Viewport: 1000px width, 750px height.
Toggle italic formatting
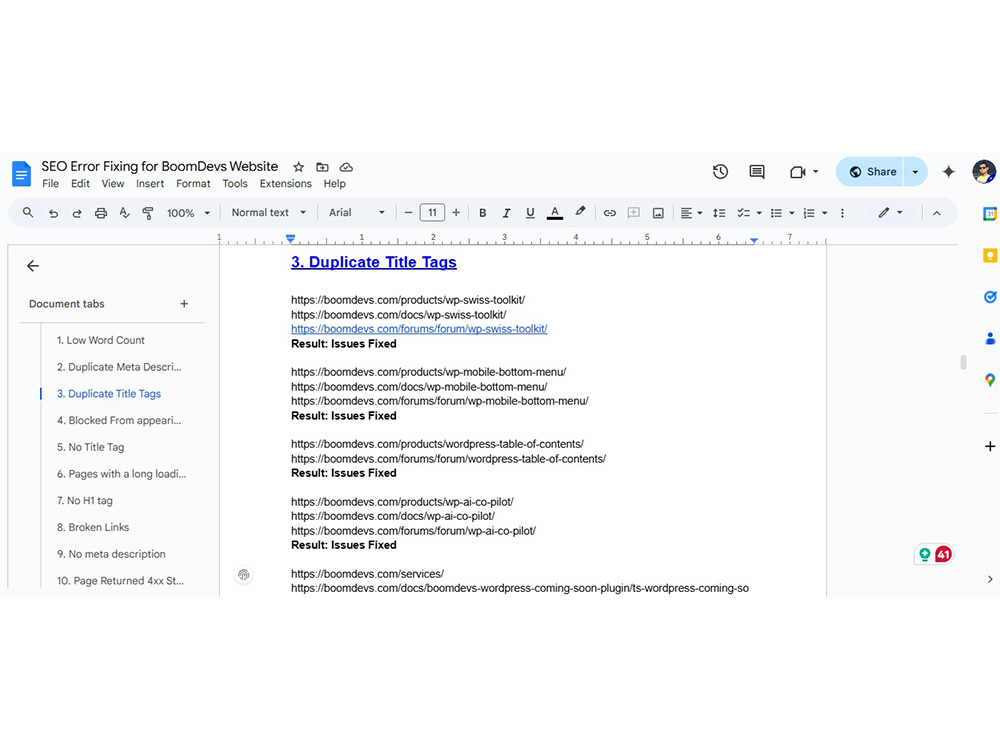click(506, 213)
